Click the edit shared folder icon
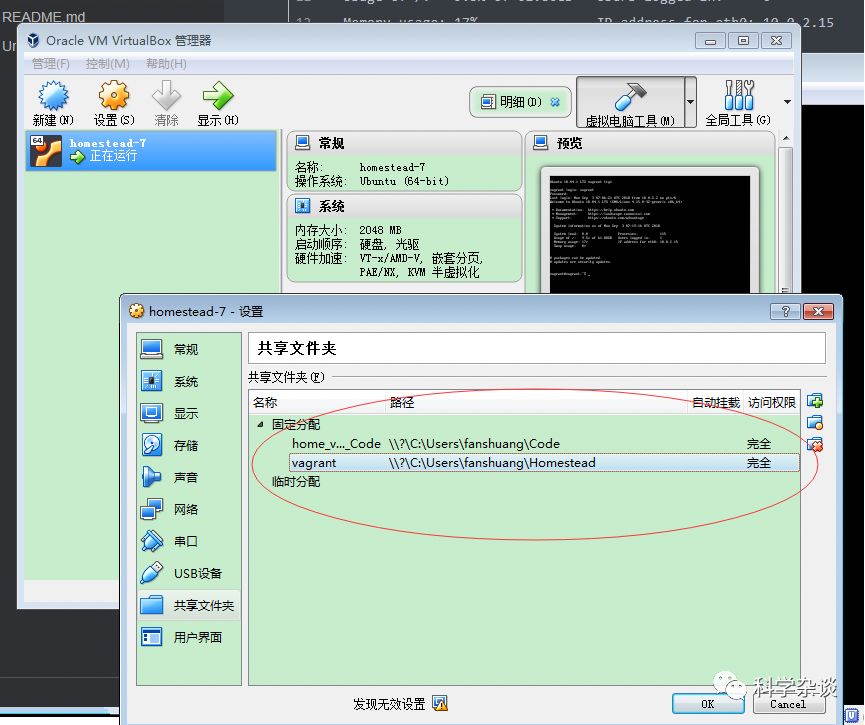Viewport: 865px width, 725px height. pos(814,423)
